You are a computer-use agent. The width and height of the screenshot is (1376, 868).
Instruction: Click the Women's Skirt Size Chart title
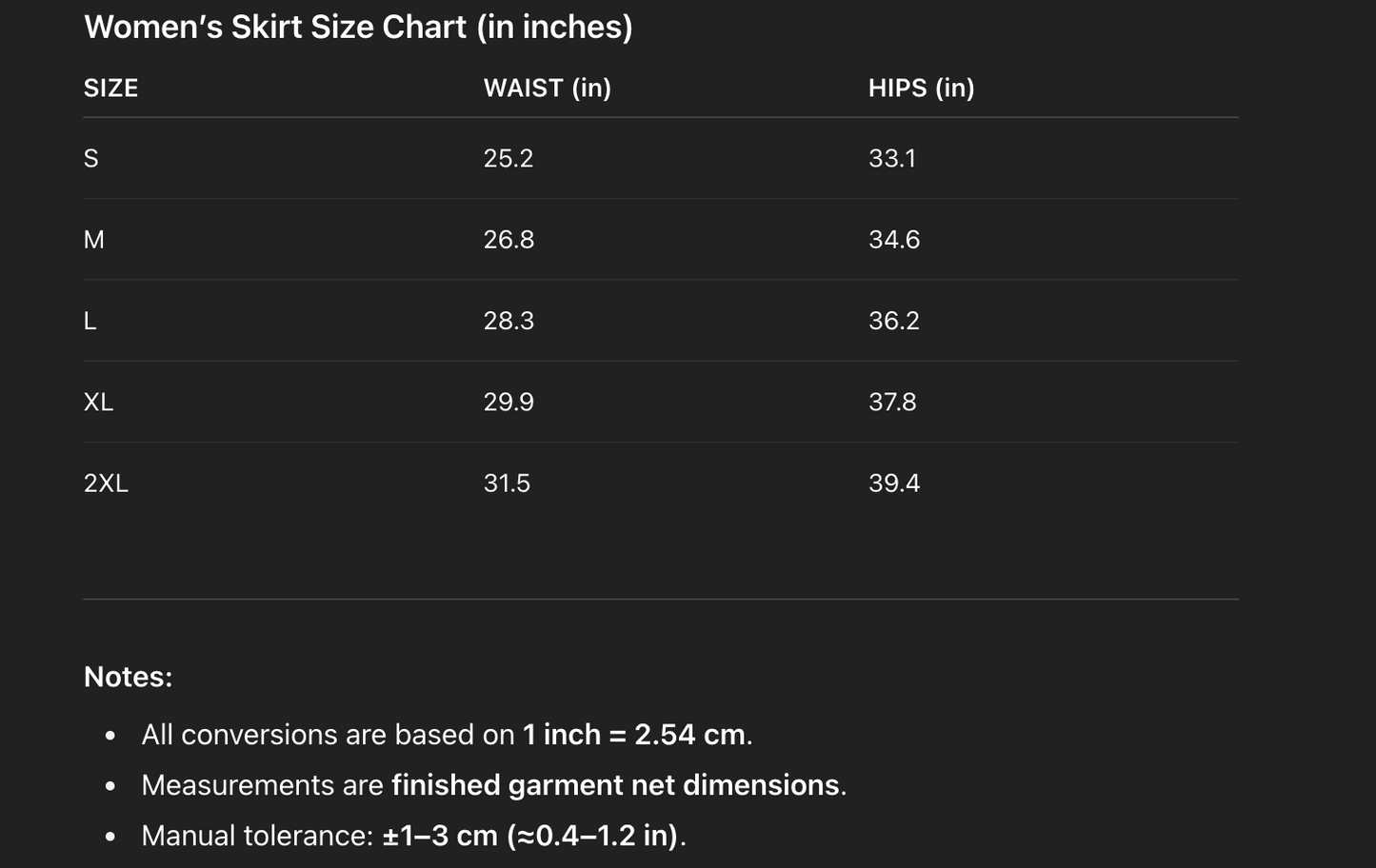click(x=358, y=27)
